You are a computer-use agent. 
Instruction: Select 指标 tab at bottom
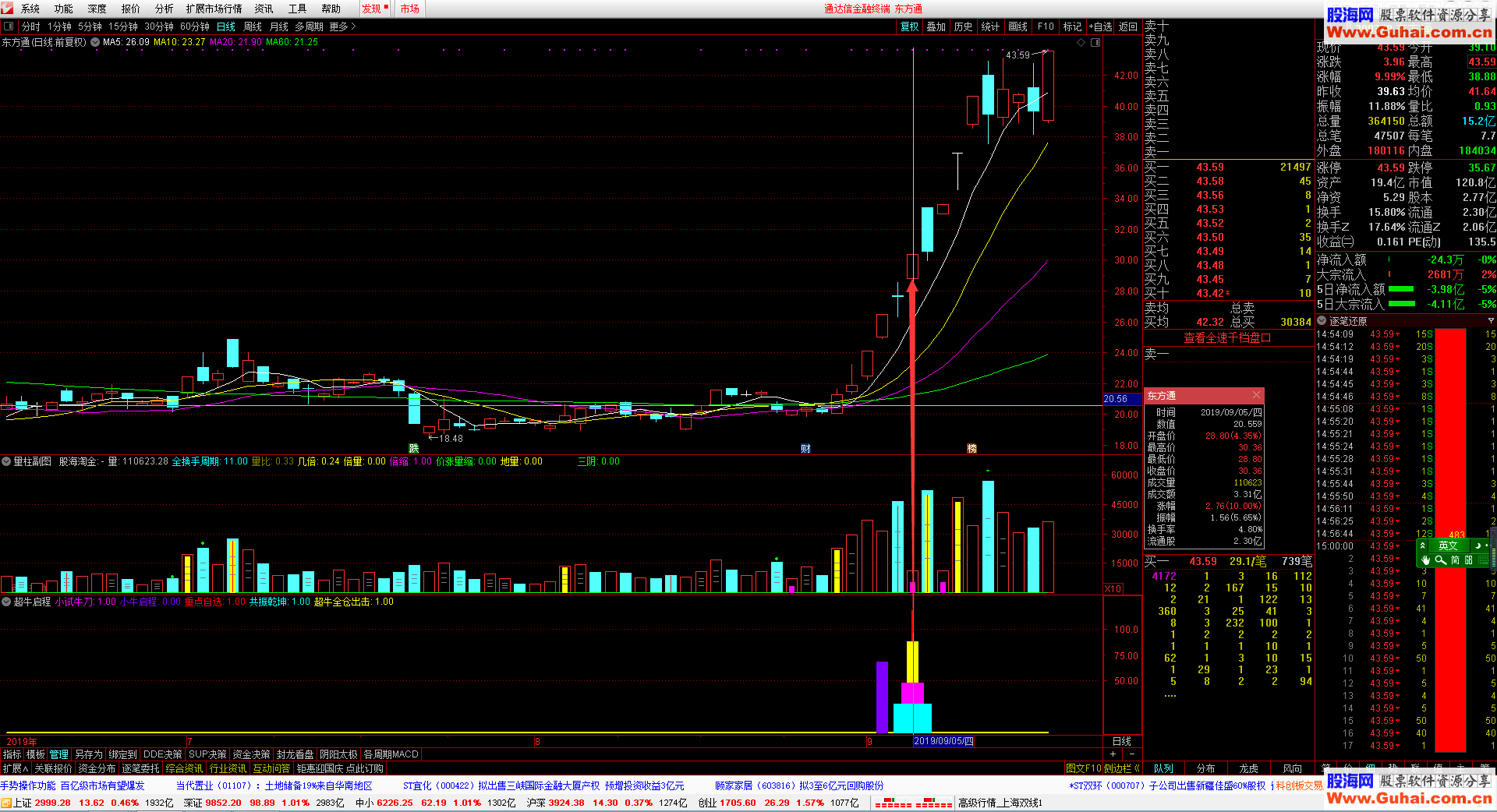coord(12,754)
